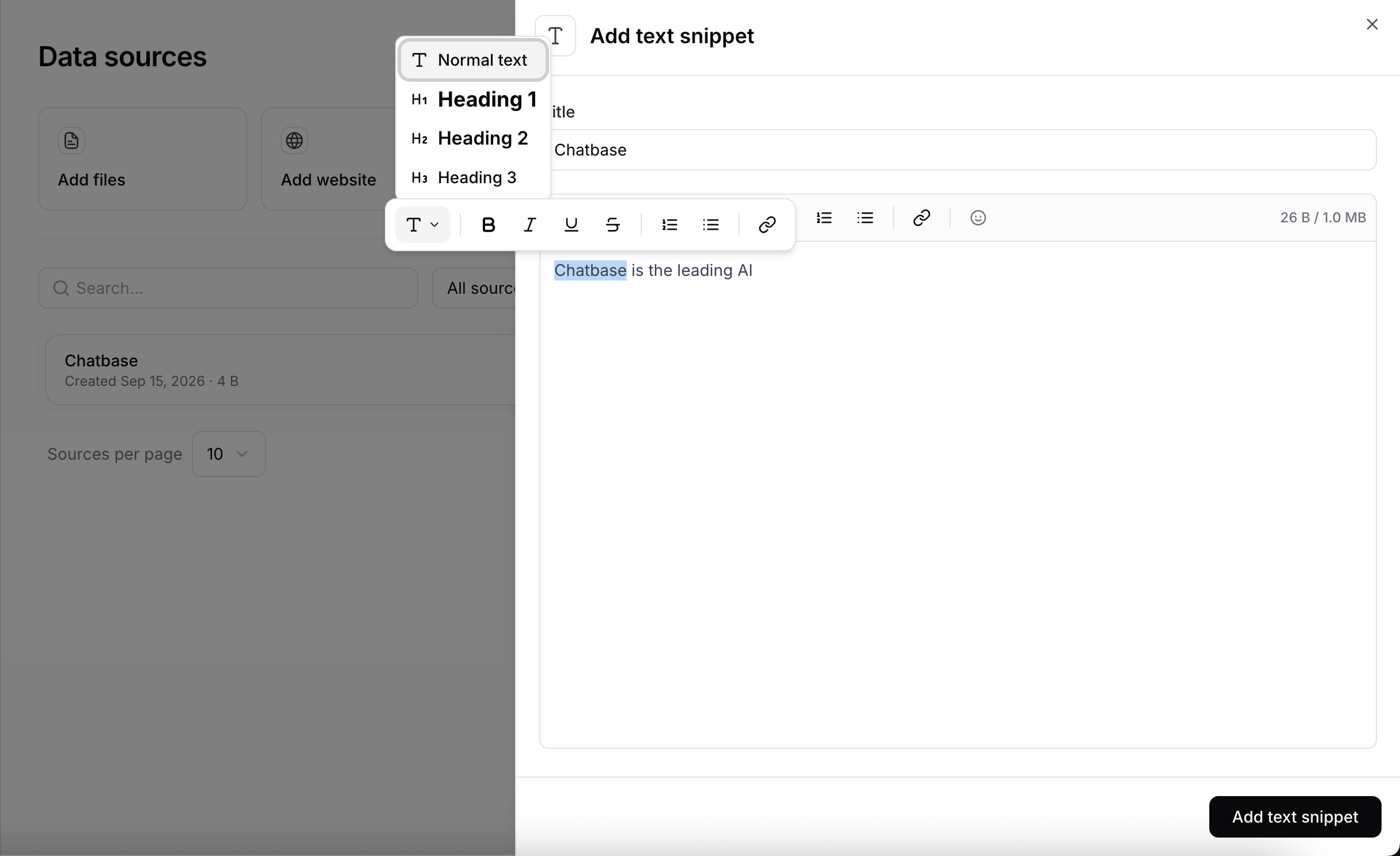
Task: Open text style dropdown in floating toolbar
Action: (x=423, y=225)
